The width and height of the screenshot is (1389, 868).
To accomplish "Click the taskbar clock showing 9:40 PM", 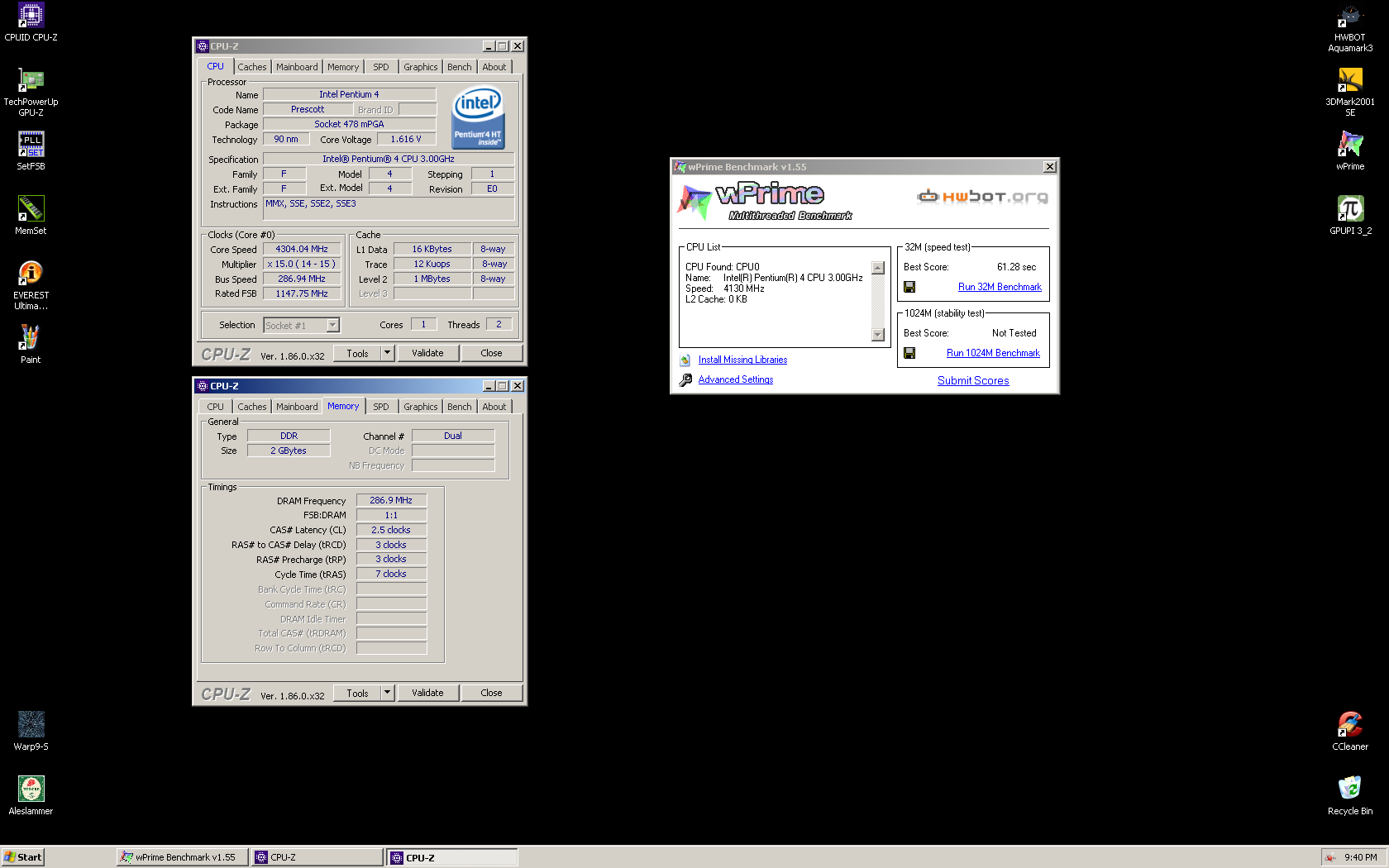I will (x=1360, y=857).
